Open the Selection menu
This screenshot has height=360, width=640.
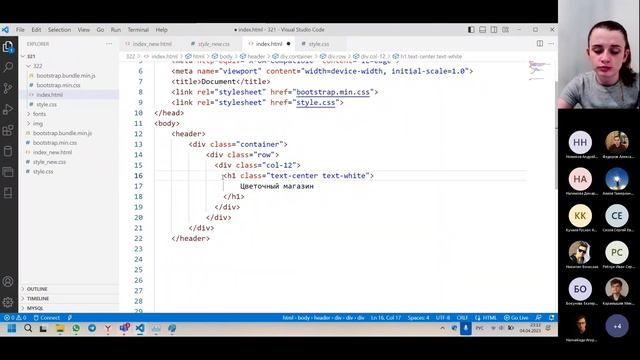coord(59,30)
